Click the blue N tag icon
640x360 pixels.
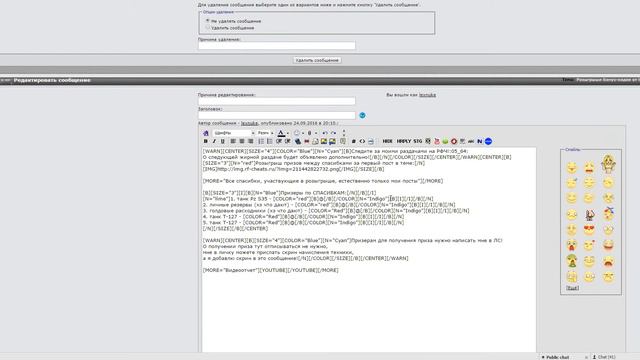pyautogui.click(x=480, y=141)
